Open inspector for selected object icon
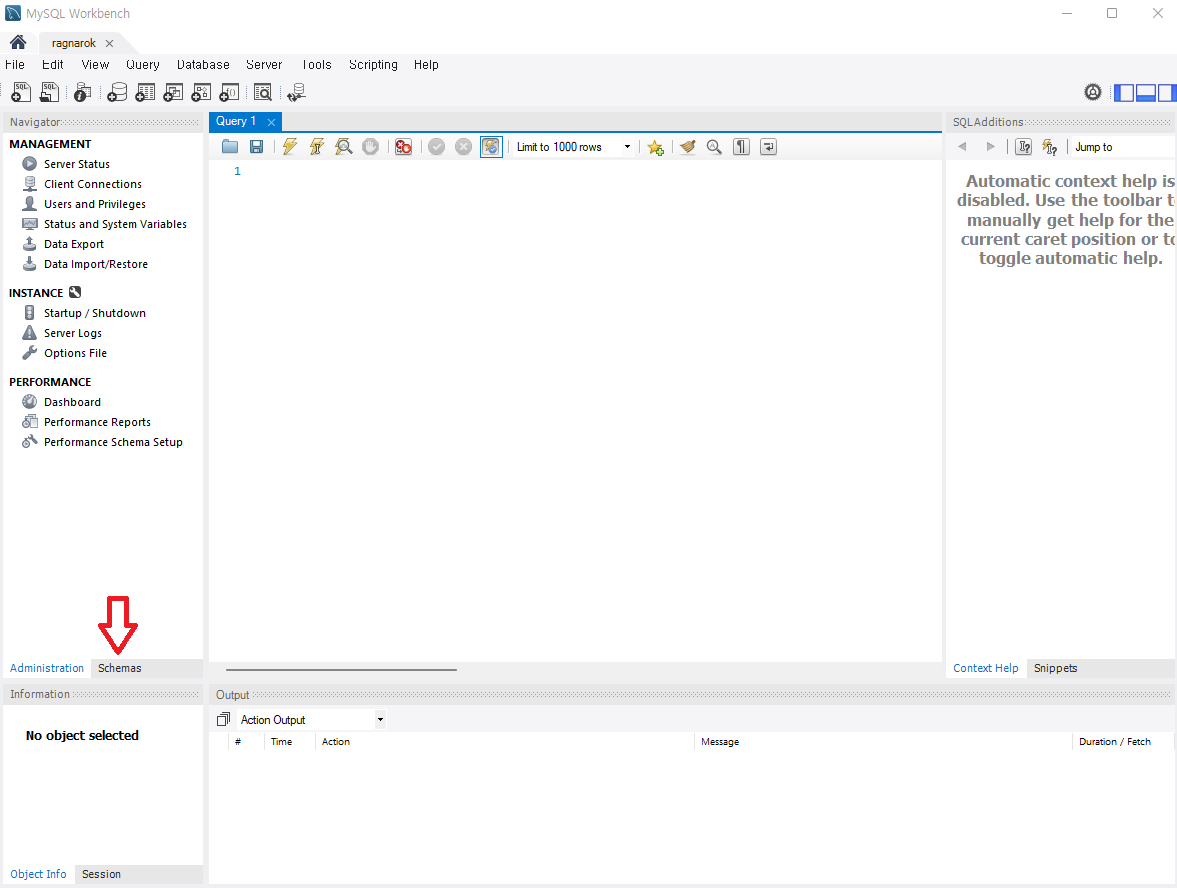1177x888 pixels. click(x=83, y=92)
